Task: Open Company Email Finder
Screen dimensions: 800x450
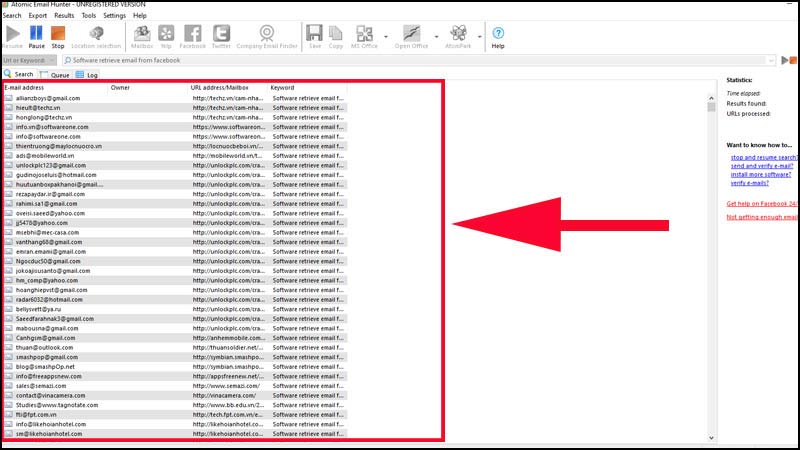Action: coord(267,36)
